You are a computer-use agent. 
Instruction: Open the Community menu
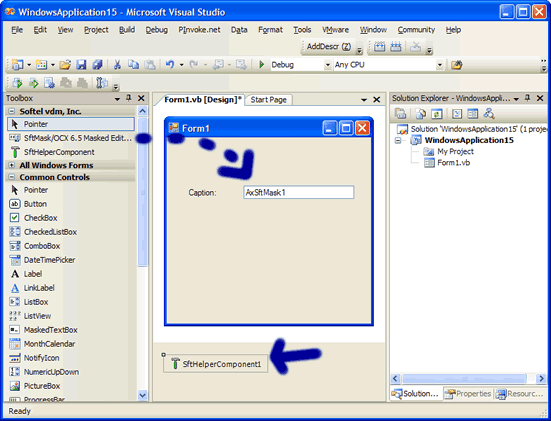click(x=416, y=30)
